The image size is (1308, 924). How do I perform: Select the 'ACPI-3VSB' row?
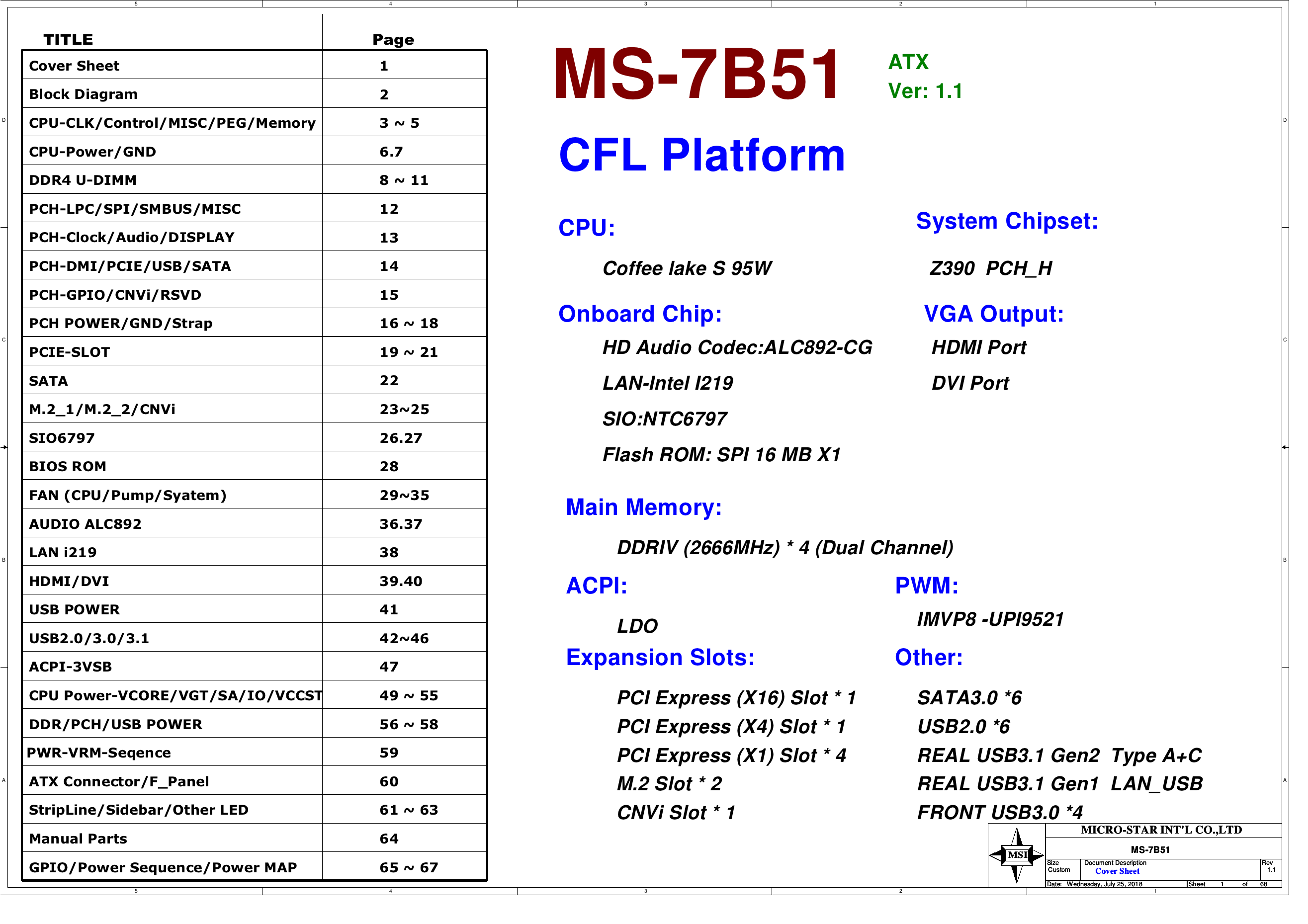[70, 668]
